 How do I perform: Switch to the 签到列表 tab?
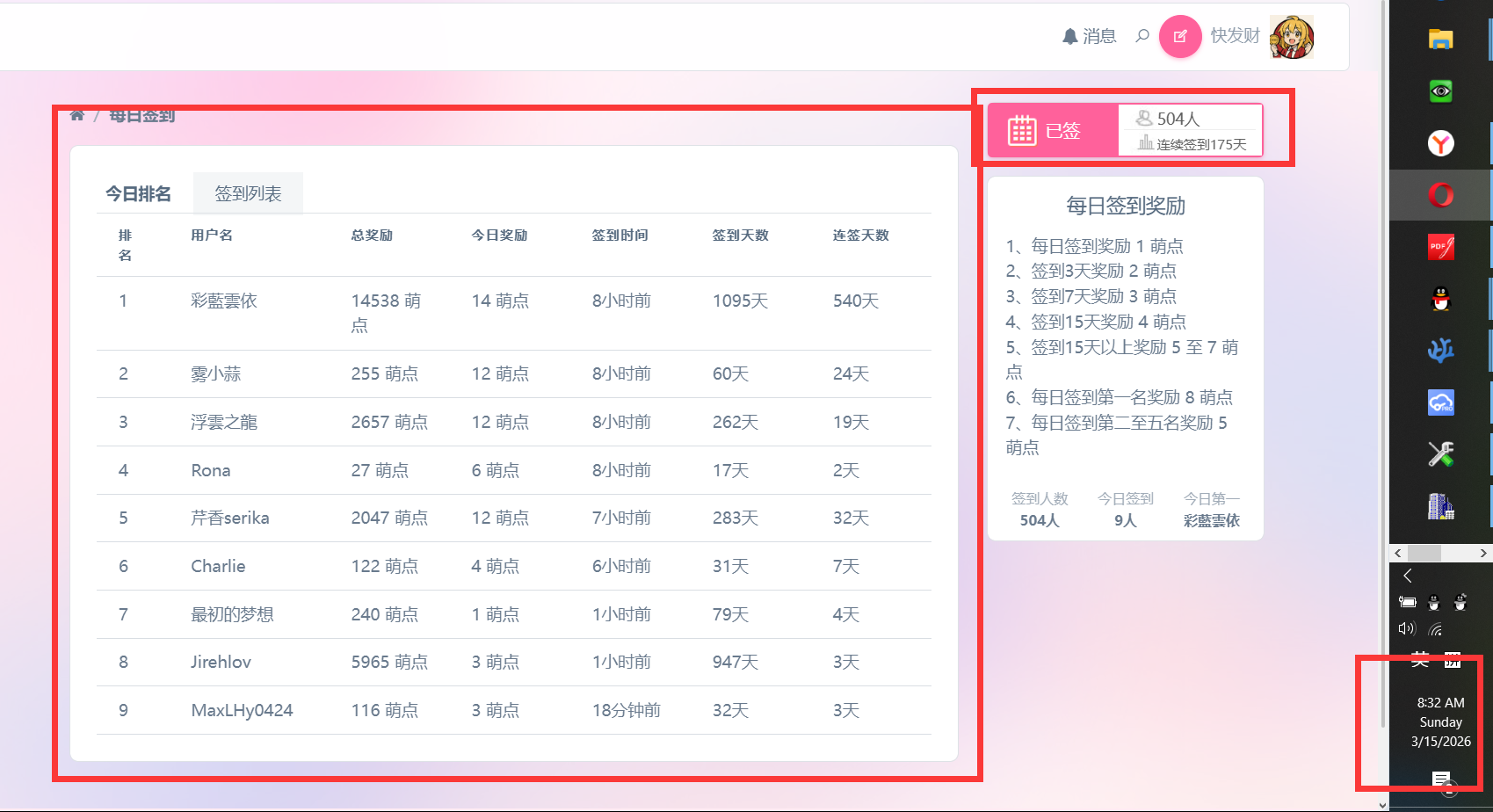(x=248, y=193)
